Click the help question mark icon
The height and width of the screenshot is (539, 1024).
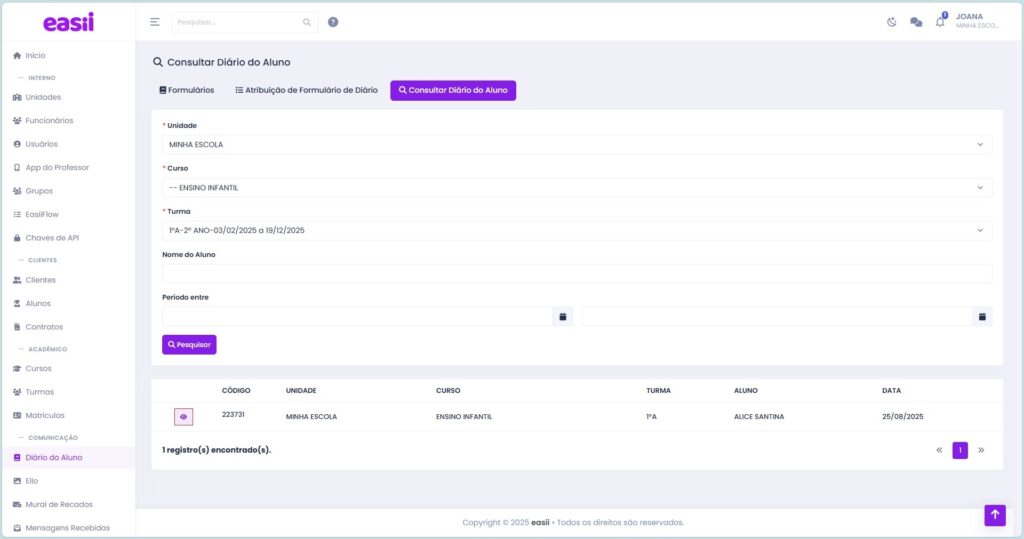(333, 22)
